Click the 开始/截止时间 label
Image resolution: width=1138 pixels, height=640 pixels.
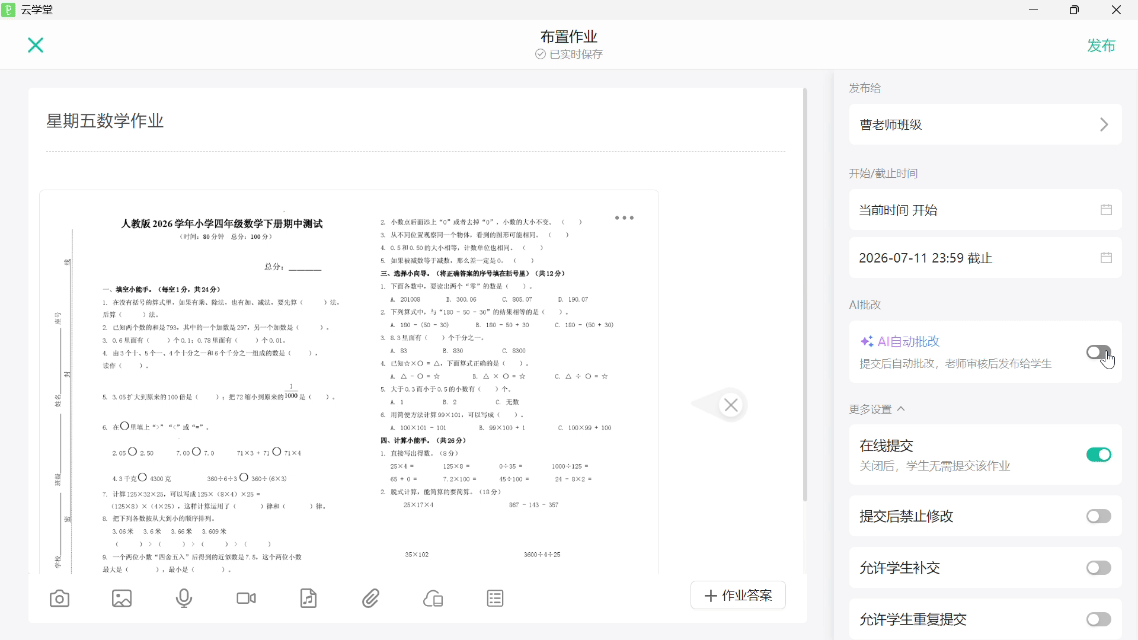[883, 173]
